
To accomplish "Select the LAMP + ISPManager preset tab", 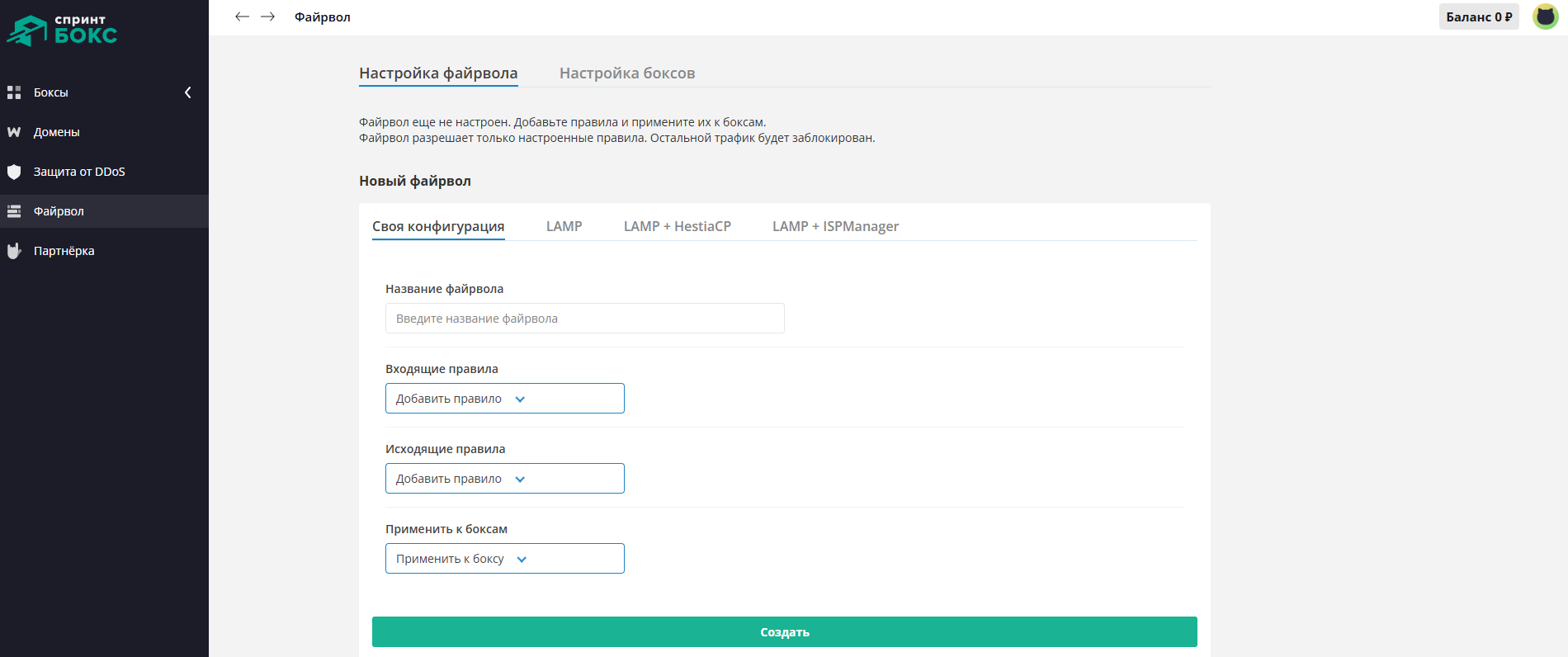I will click(835, 226).
